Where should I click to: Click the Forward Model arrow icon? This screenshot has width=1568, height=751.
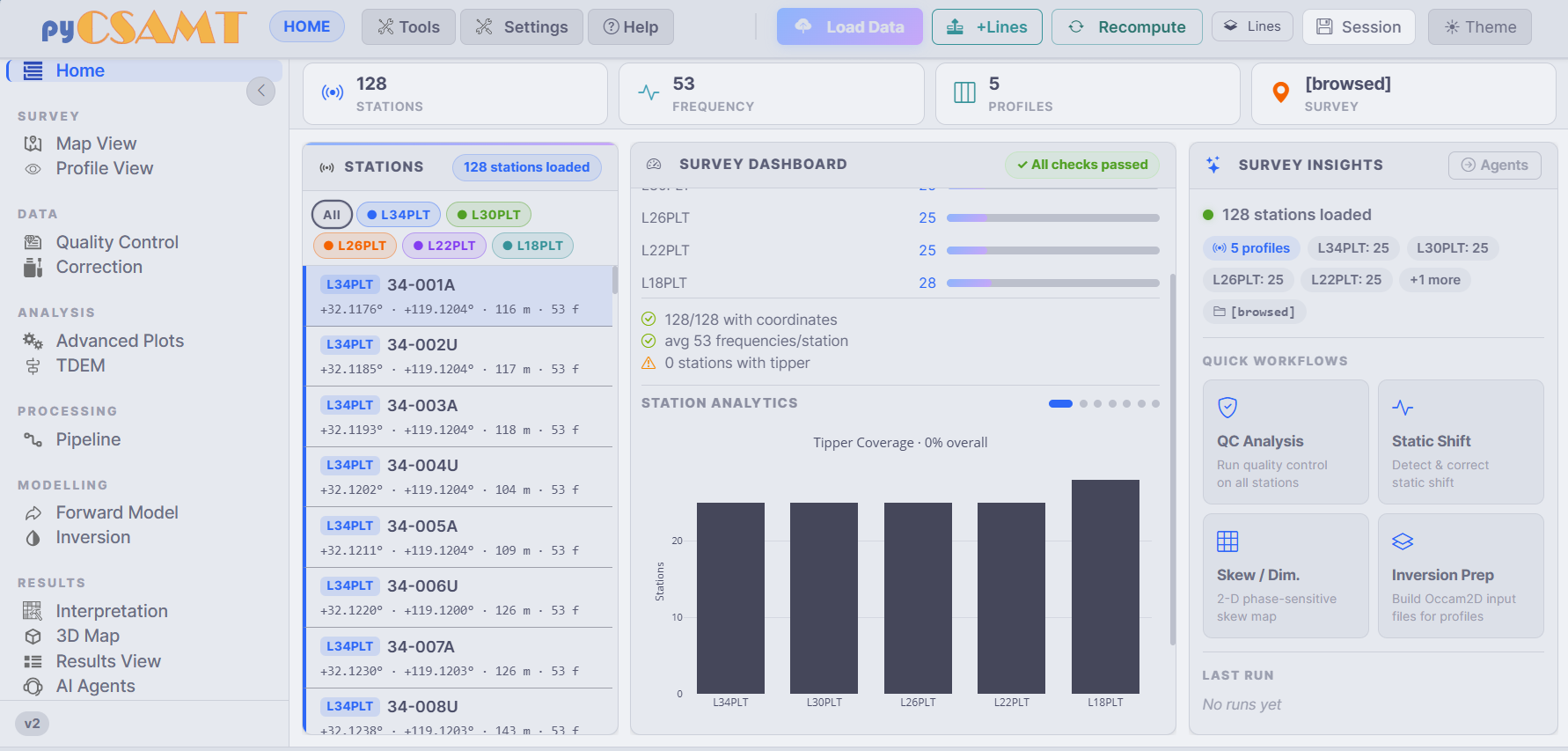(x=33, y=512)
